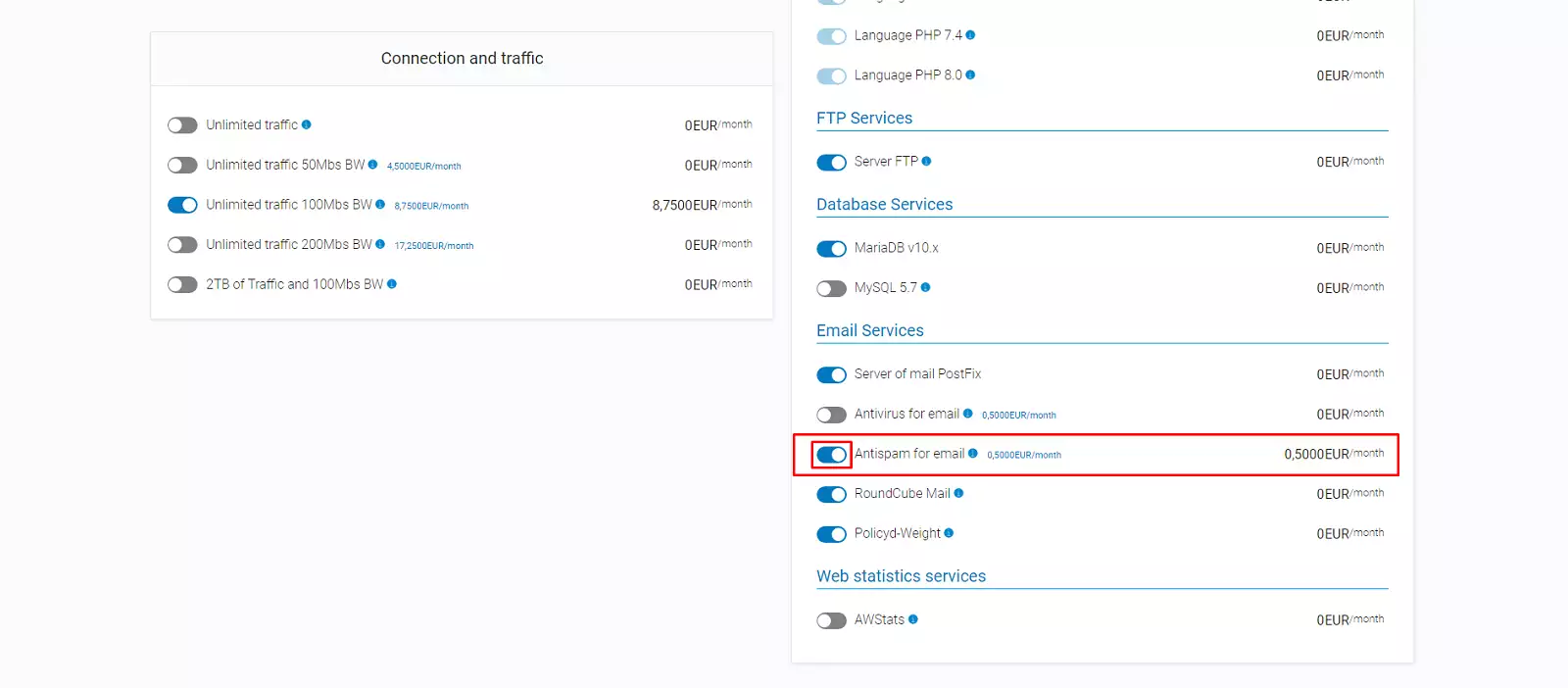Click info icon next to Unlimited traffic
Image resolution: width=1568 pixels, height=688 pixels.
pos(307,124)
